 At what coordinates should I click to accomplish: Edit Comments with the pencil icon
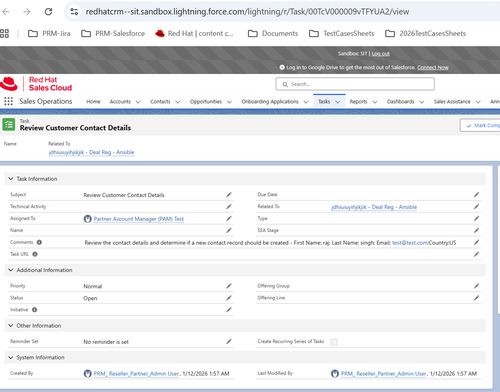point(476,242)
